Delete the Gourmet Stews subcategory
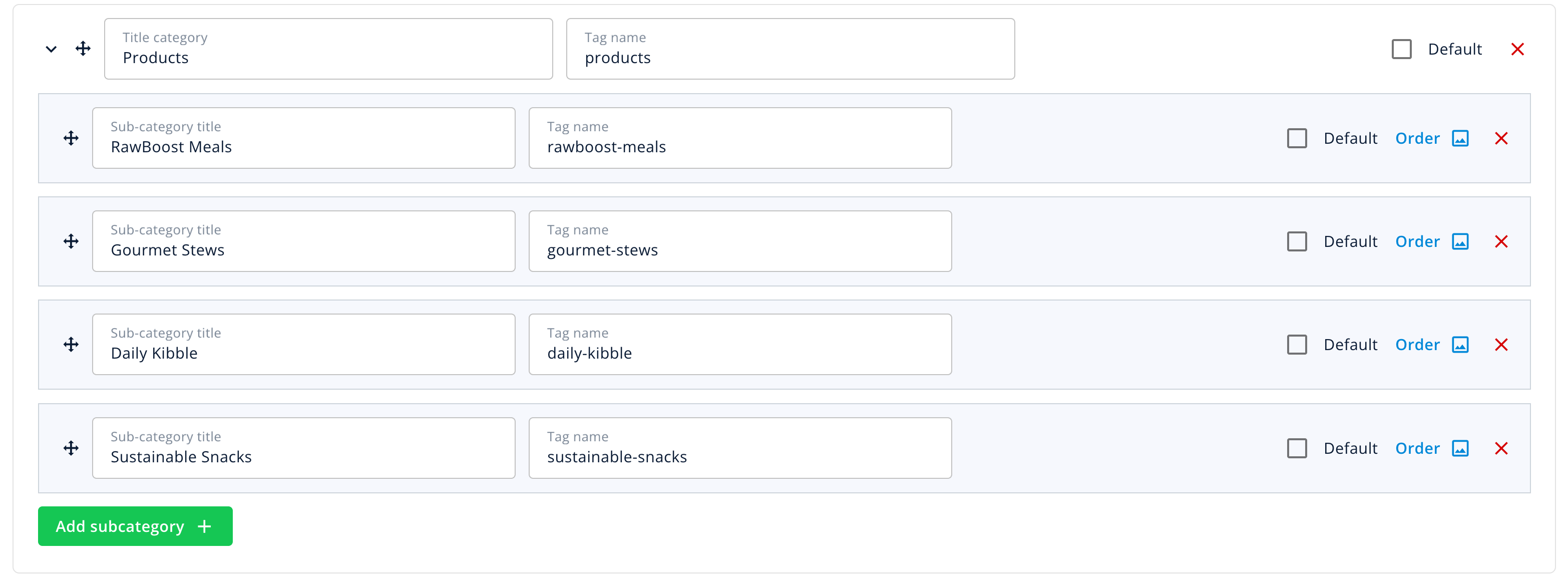The width and height of the screenshot is (1568, 579). [x=1501, y=241]
